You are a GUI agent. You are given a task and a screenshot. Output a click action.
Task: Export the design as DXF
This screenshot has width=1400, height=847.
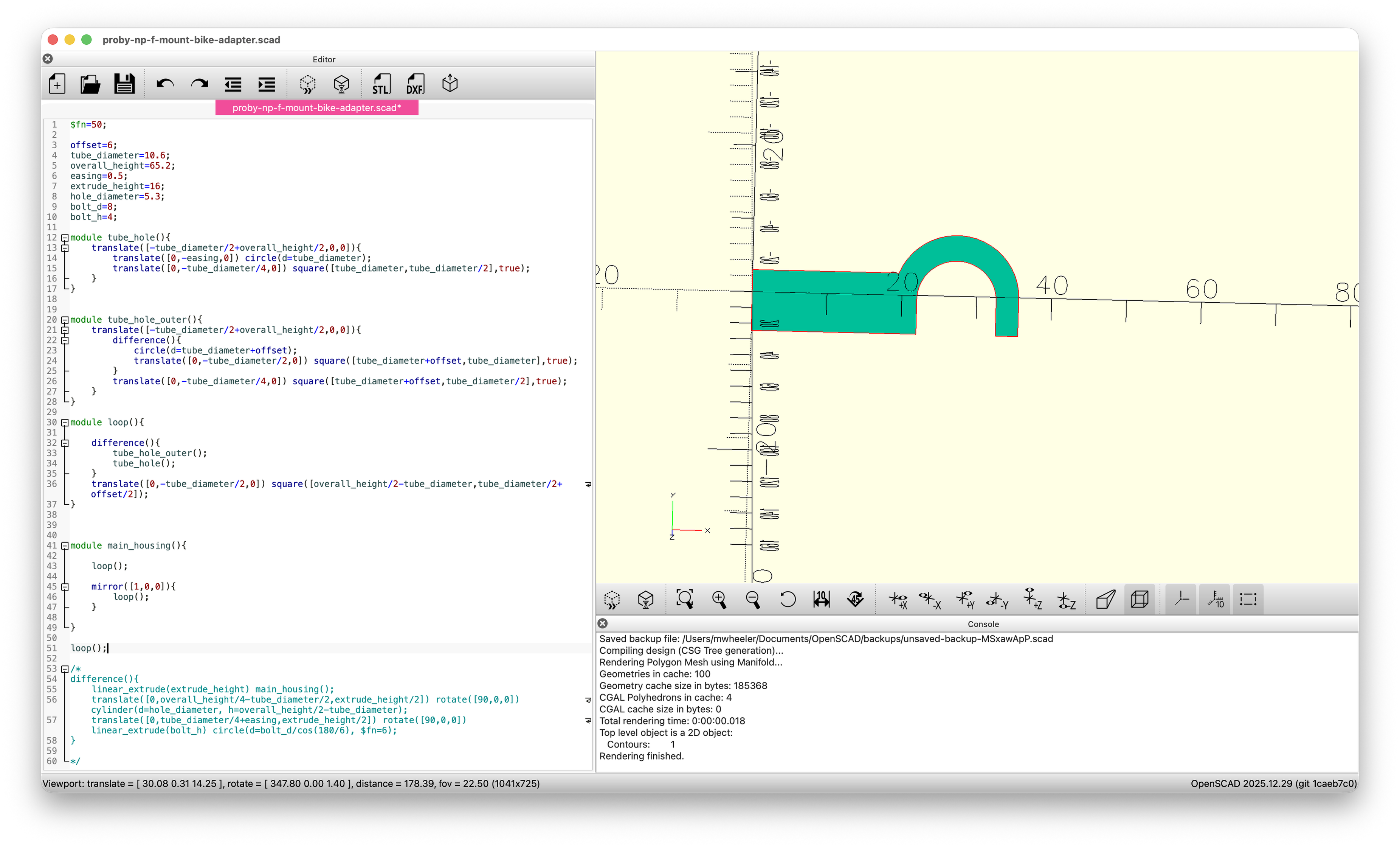[416, 84]
